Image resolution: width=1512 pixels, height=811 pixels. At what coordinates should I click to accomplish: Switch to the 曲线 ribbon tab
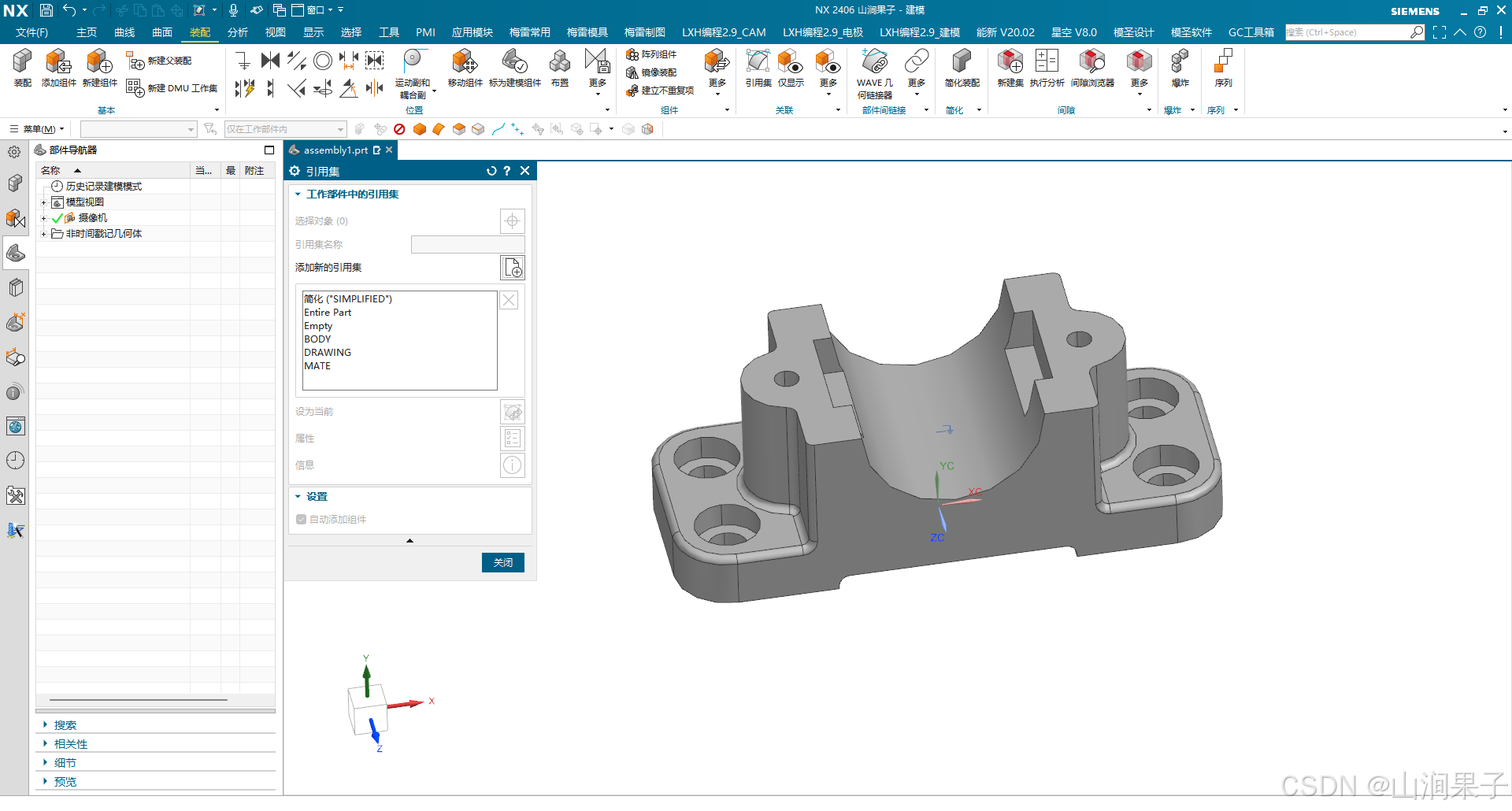pyautogui.click(x=124, y=32)
